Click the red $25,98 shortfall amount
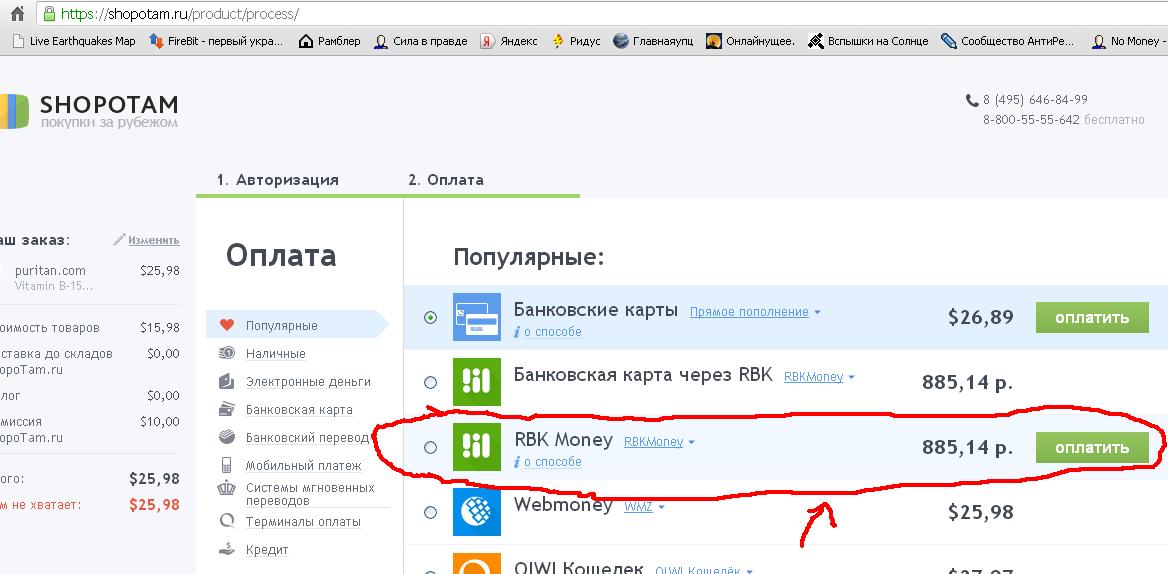The height and width of the screenshot is (574, 1168). [154, 505]
